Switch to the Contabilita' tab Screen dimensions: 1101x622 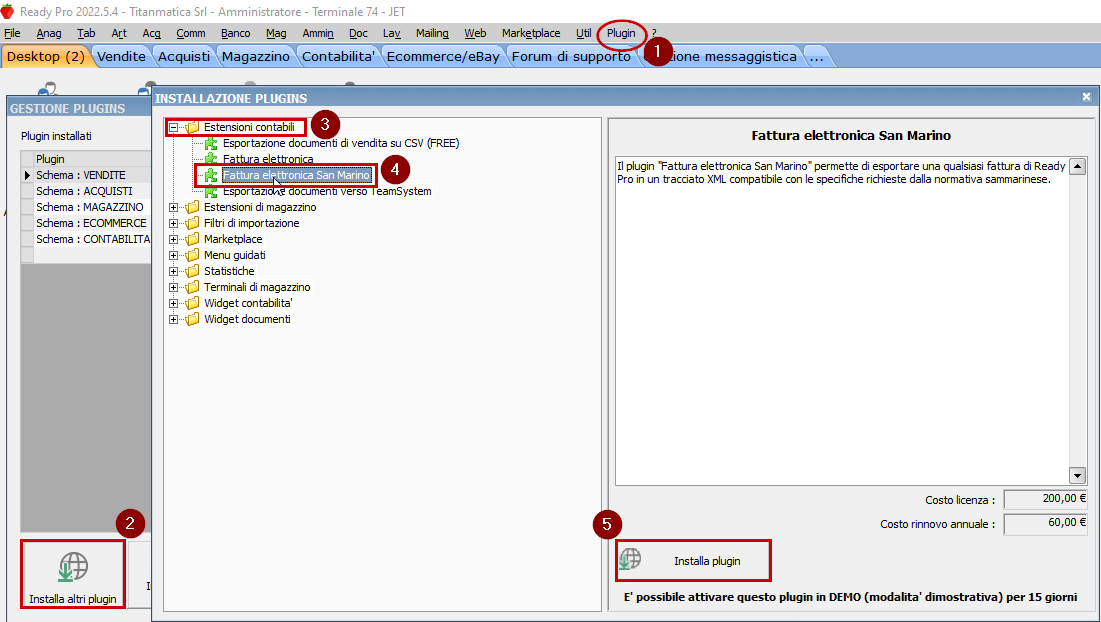tap(338, 57)
